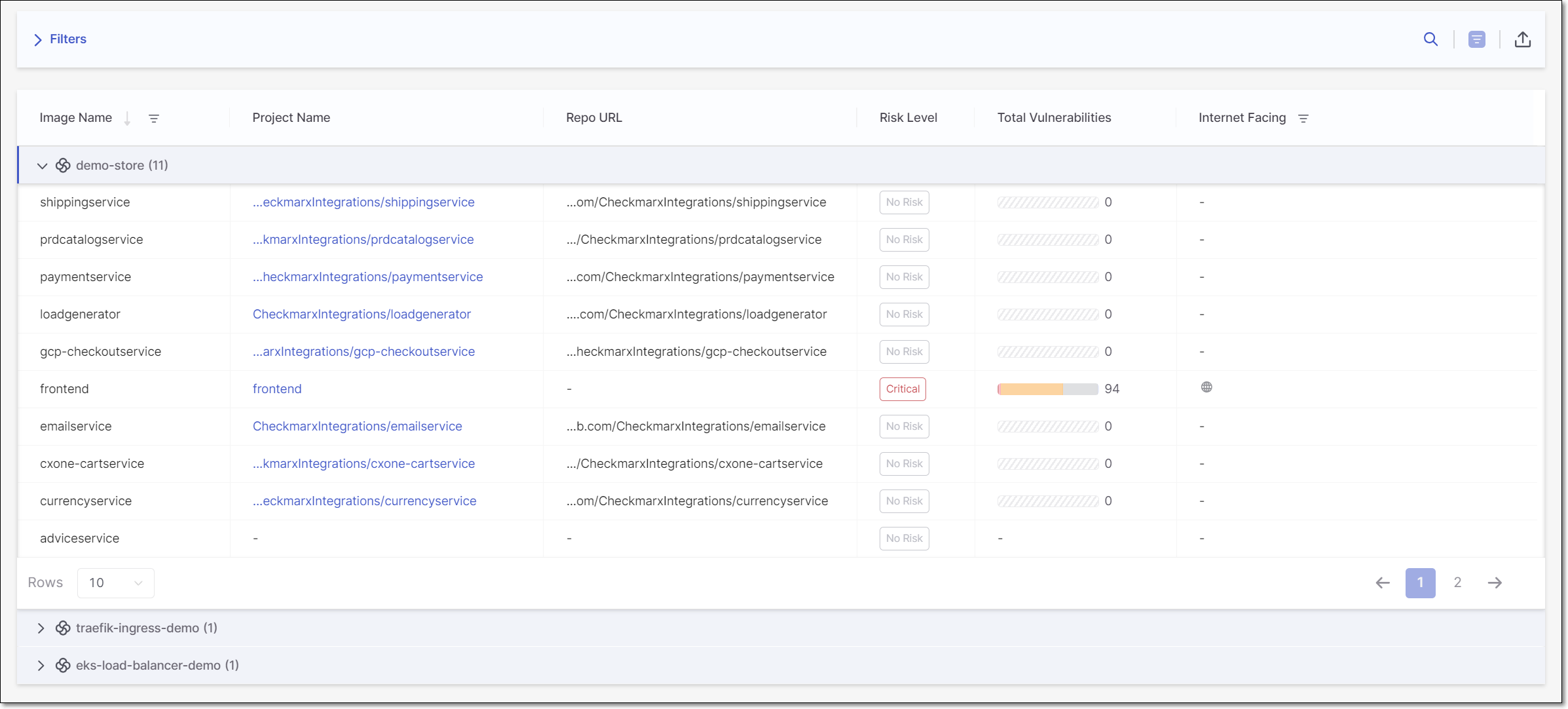
Task: Collapse the demo-store group
Action: tap(42, 166)
